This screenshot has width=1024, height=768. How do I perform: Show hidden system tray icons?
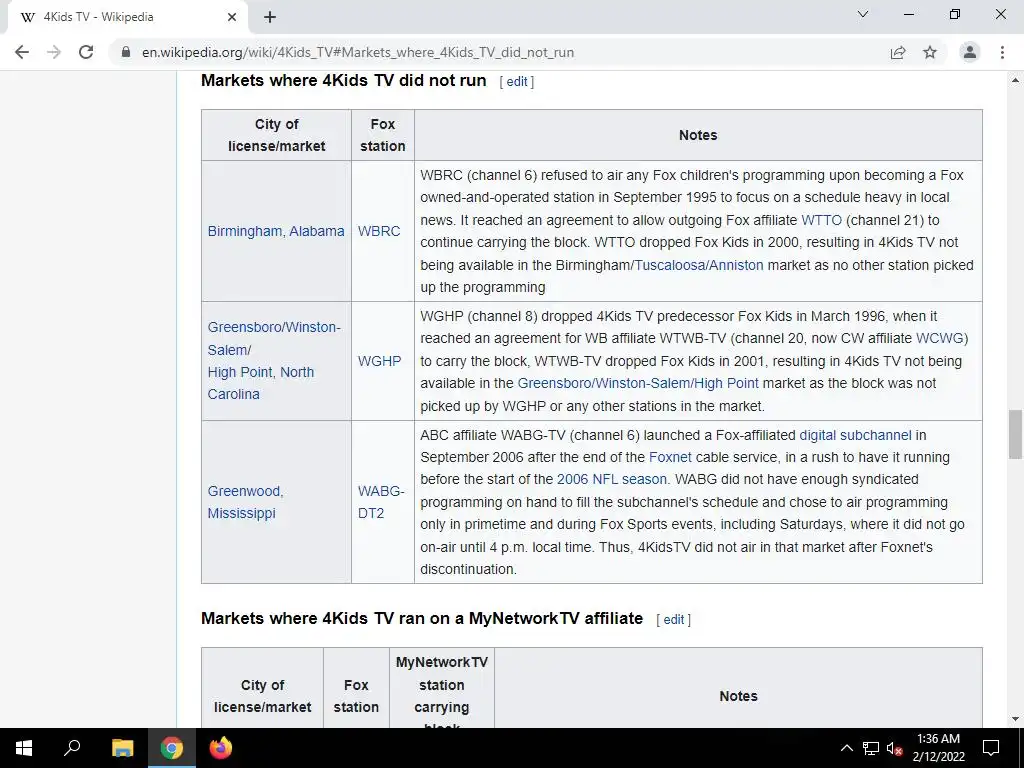(846, 748)
